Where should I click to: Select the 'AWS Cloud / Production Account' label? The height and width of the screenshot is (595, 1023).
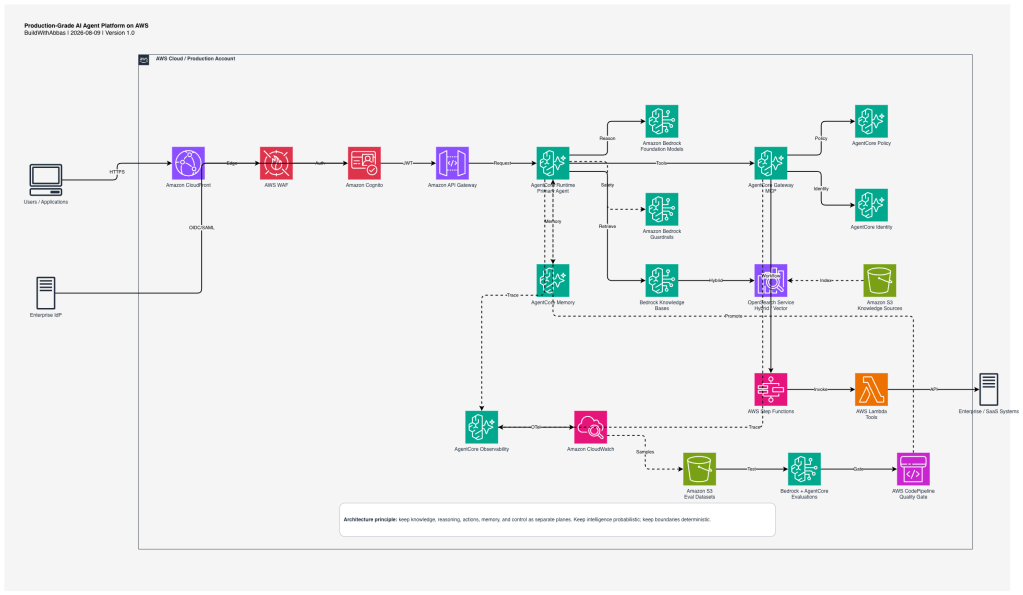(195, 59)
